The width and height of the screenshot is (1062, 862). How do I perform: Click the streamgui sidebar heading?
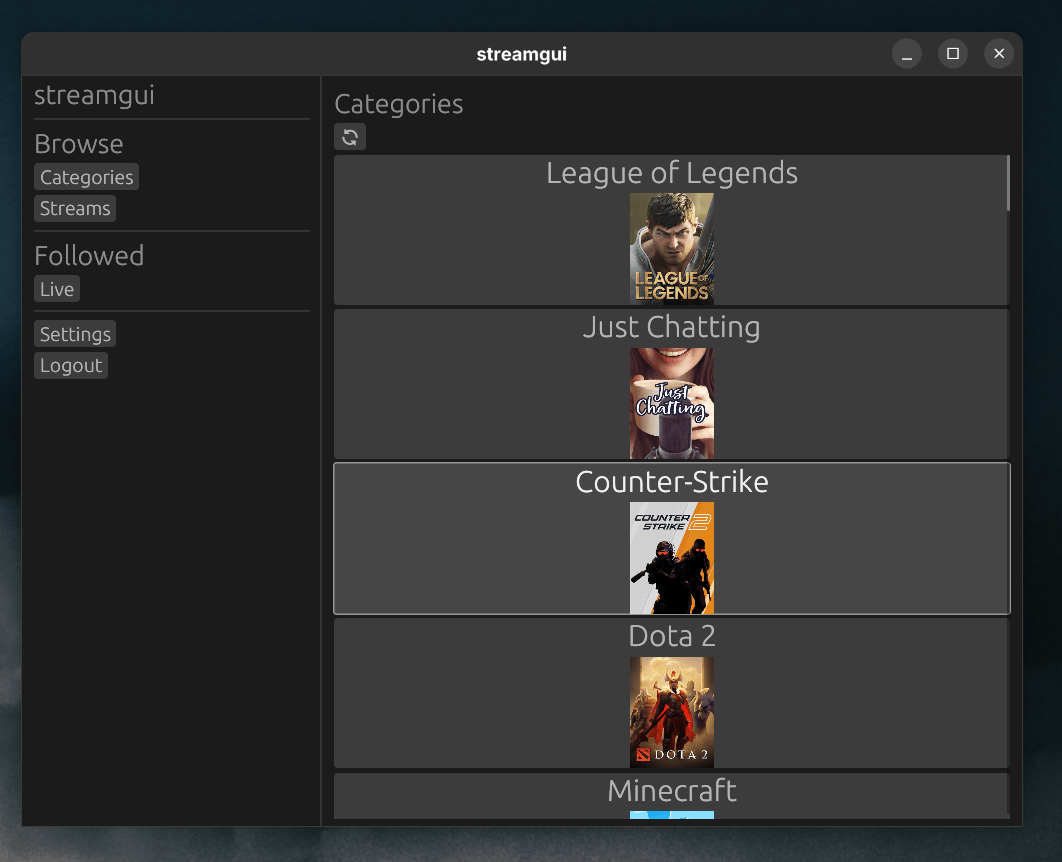pyautogui.click(x=94, y=96)
